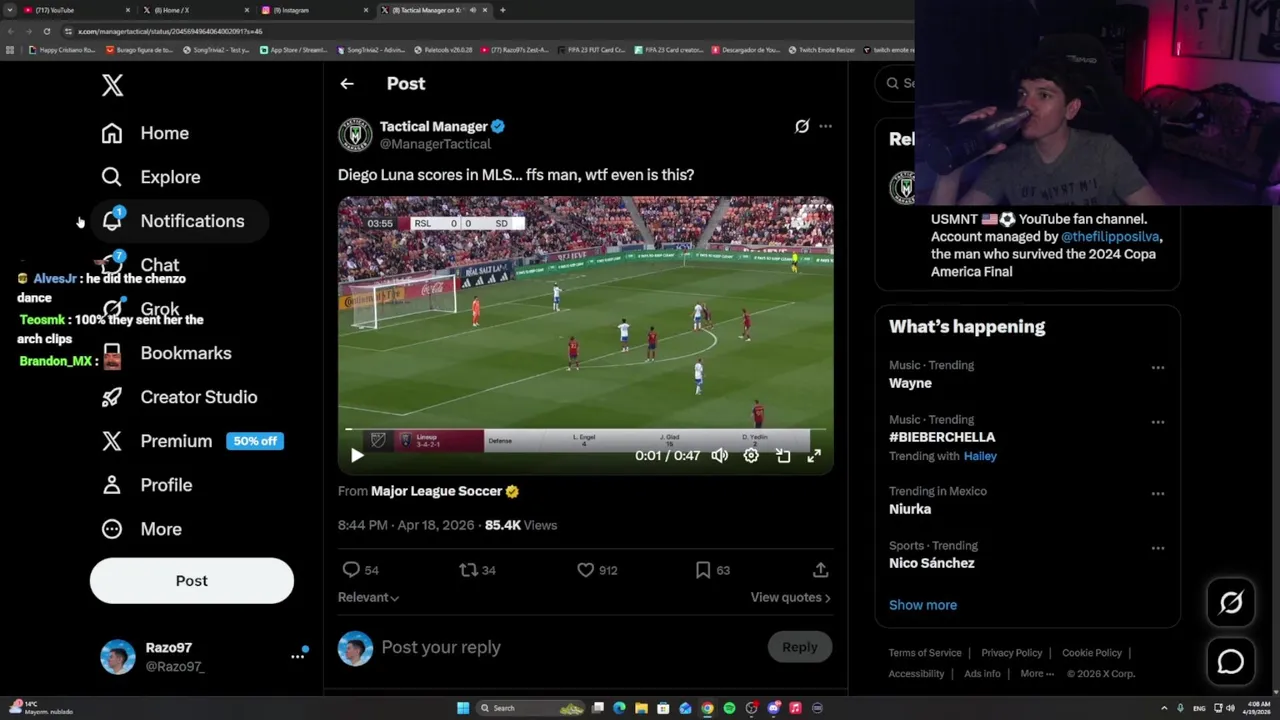The width and height of the screenshot is (1280, 720).
Task: Click @thefilipposilva mention link
Action: (x=1111, y=237)
